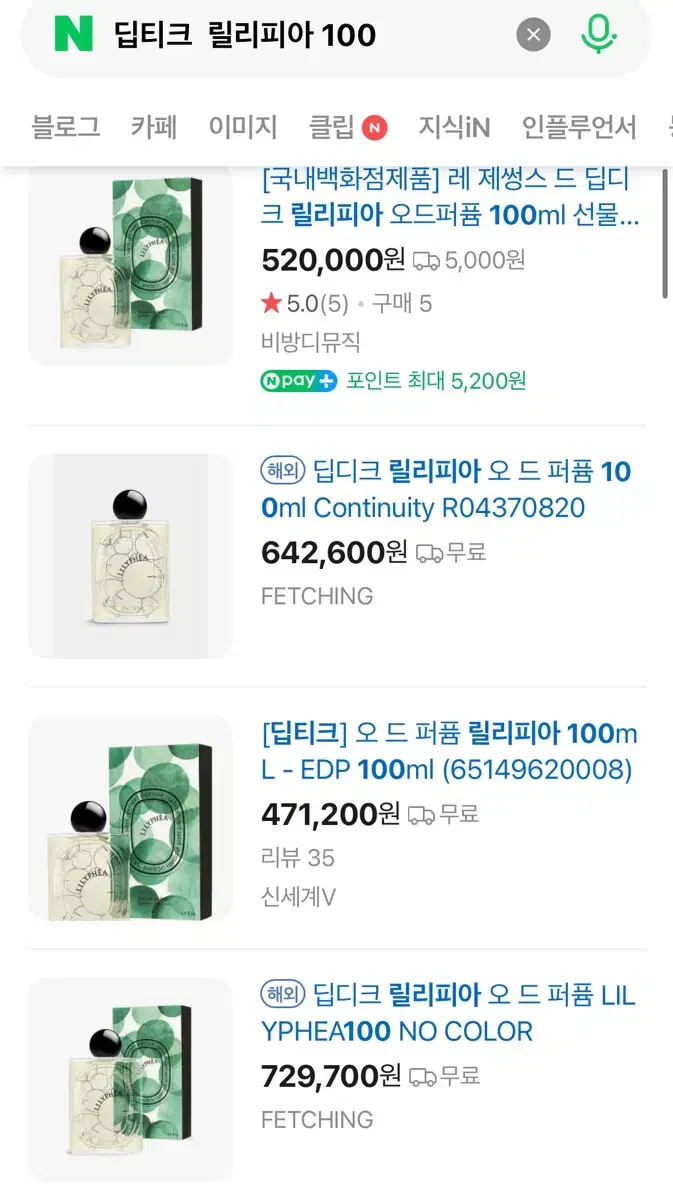Open the 지식iN tab
673x1200 pixels.
tap(454, 127)
